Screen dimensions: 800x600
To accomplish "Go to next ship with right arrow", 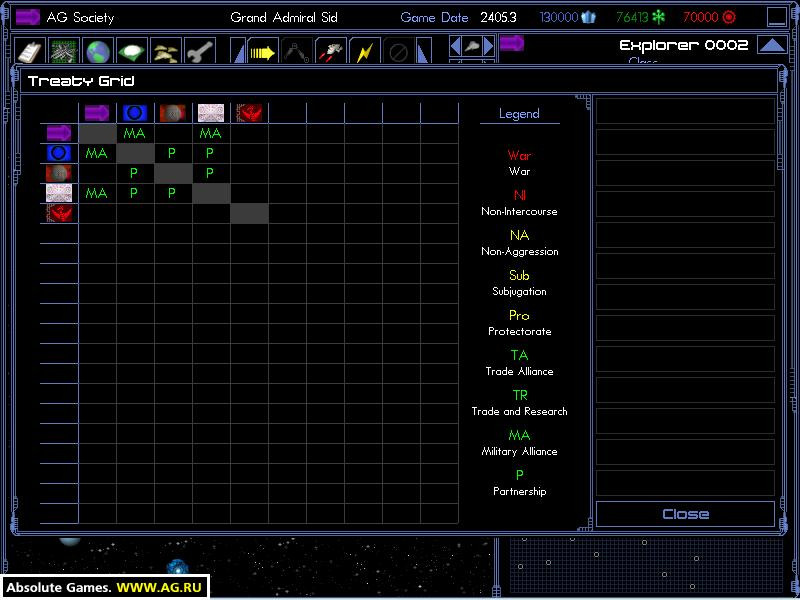I will coord(489,46).
